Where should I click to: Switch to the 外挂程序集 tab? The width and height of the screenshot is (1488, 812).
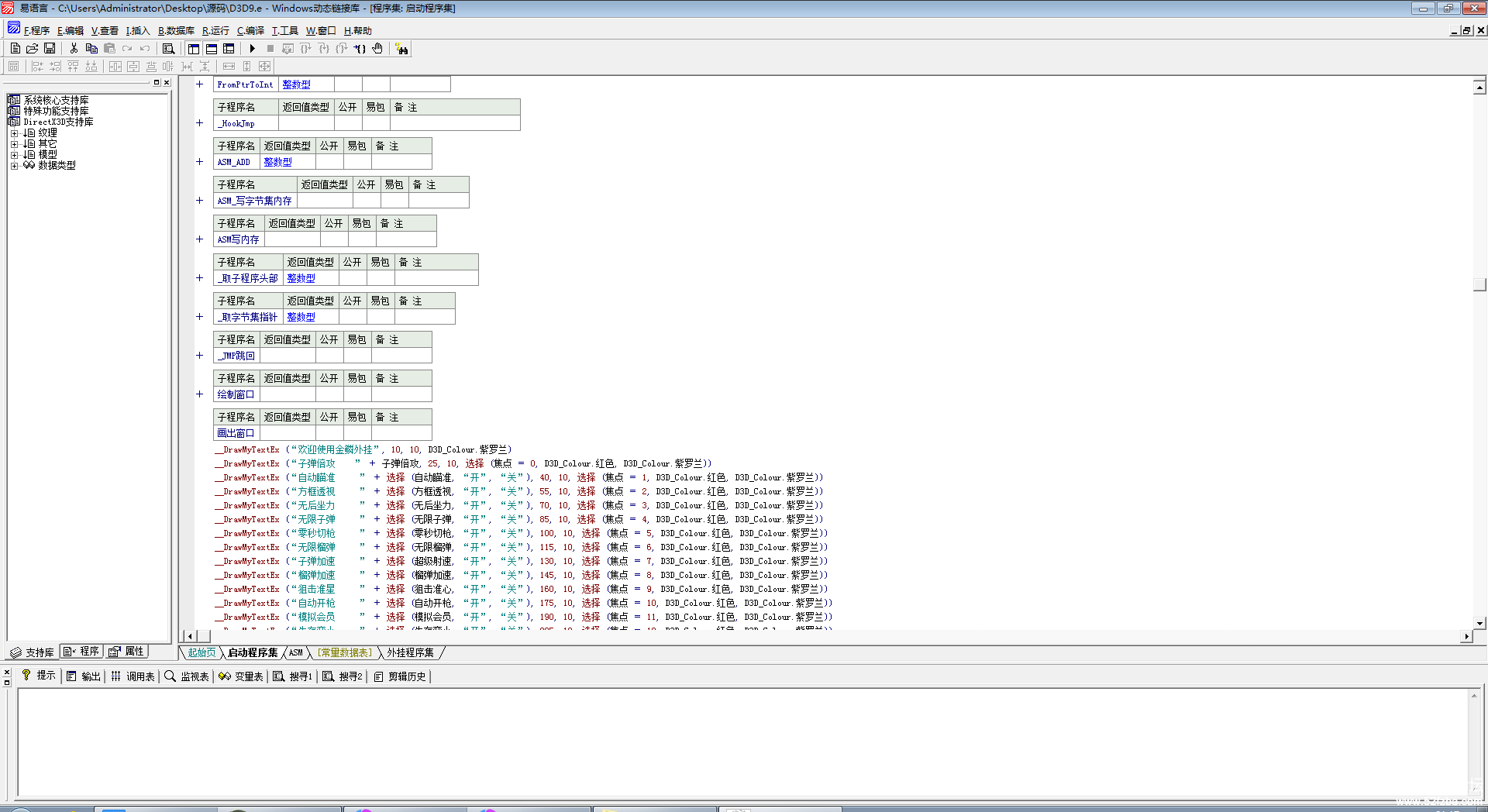point(410,653)
